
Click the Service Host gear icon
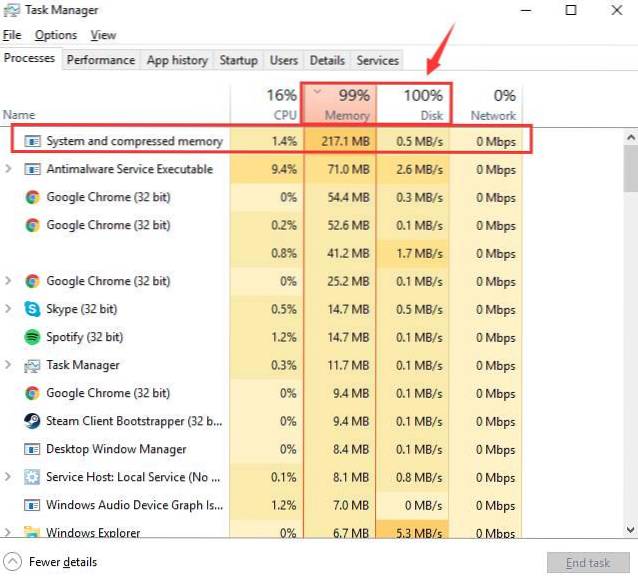[x=31, y=477]
